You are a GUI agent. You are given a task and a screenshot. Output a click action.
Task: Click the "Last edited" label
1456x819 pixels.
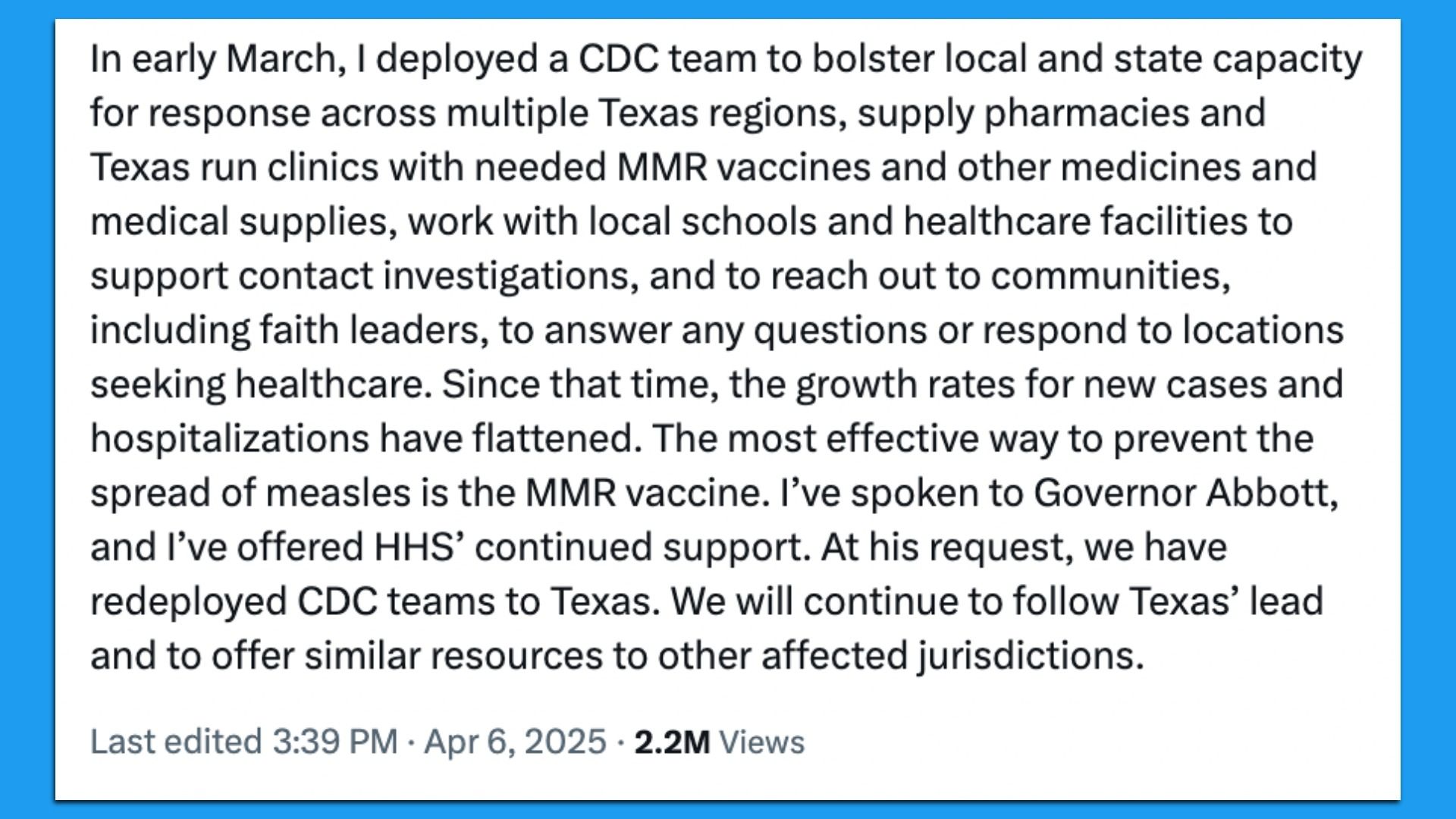(x=175, y=742)
